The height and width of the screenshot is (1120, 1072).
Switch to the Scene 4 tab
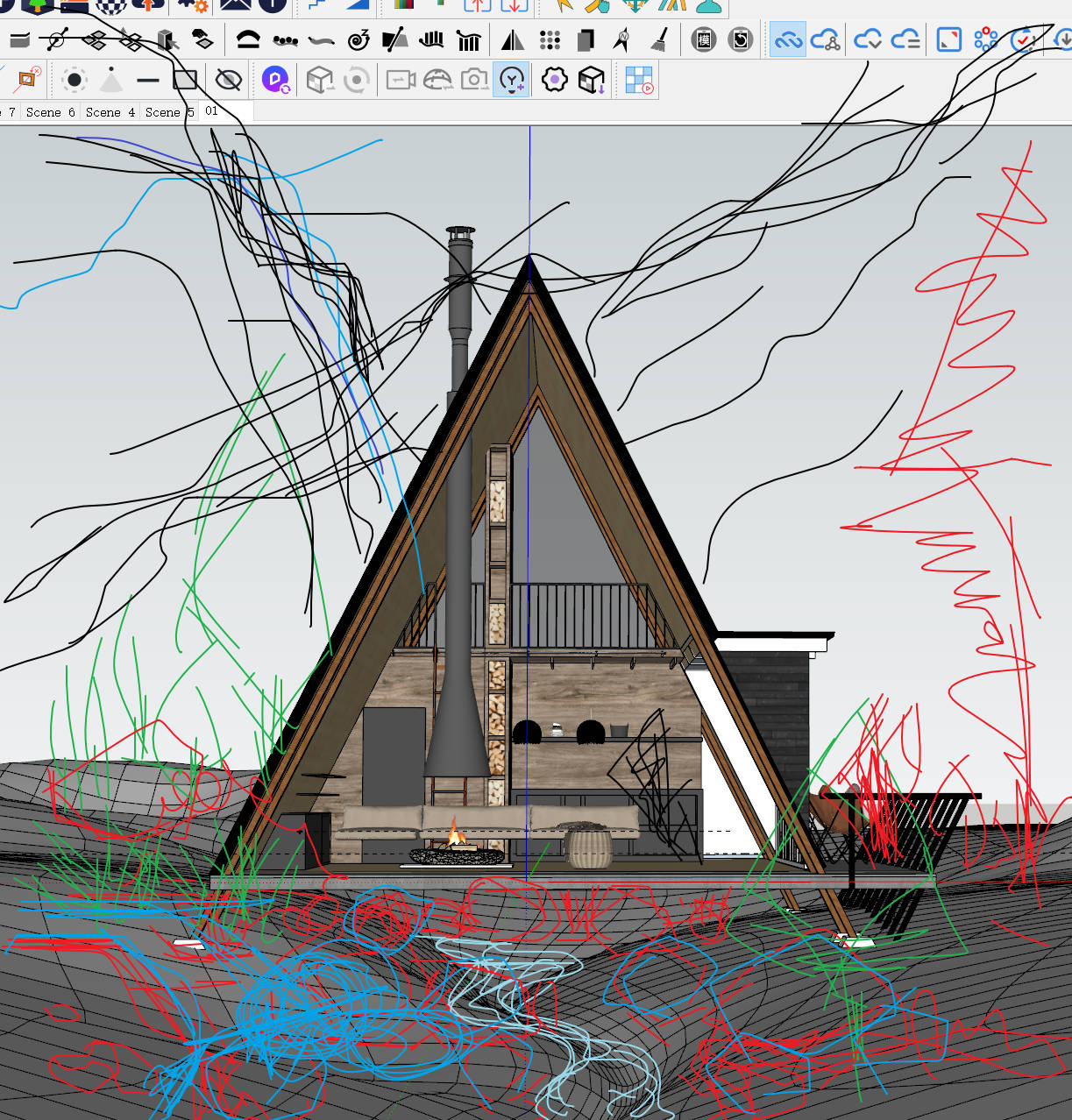click(x=110, y=112)
